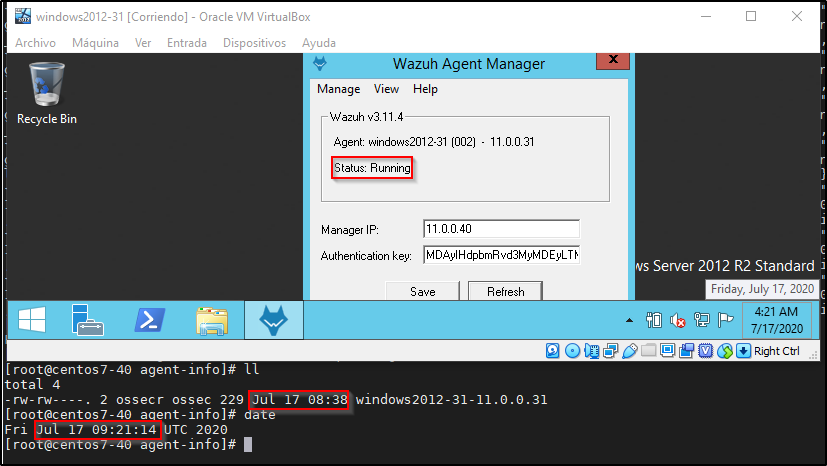Click the muted speaker tray icon
The height and width of the screenshot is (466, 827).
678,320
